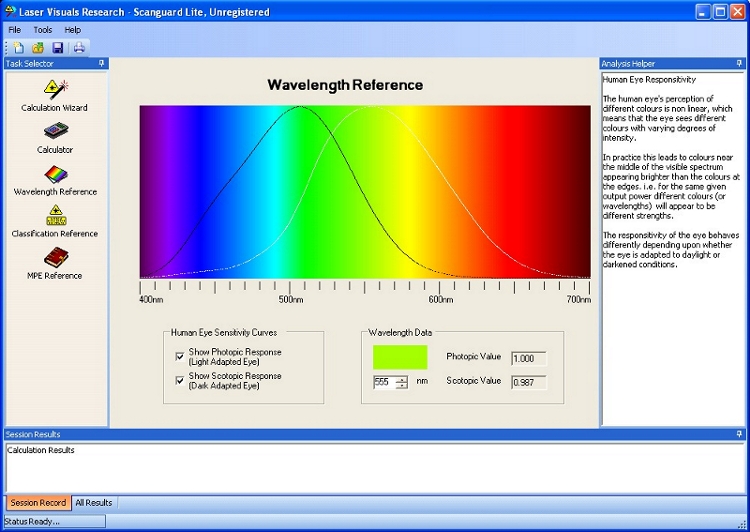Close the Scanguard Lite window

pos(738,12)
